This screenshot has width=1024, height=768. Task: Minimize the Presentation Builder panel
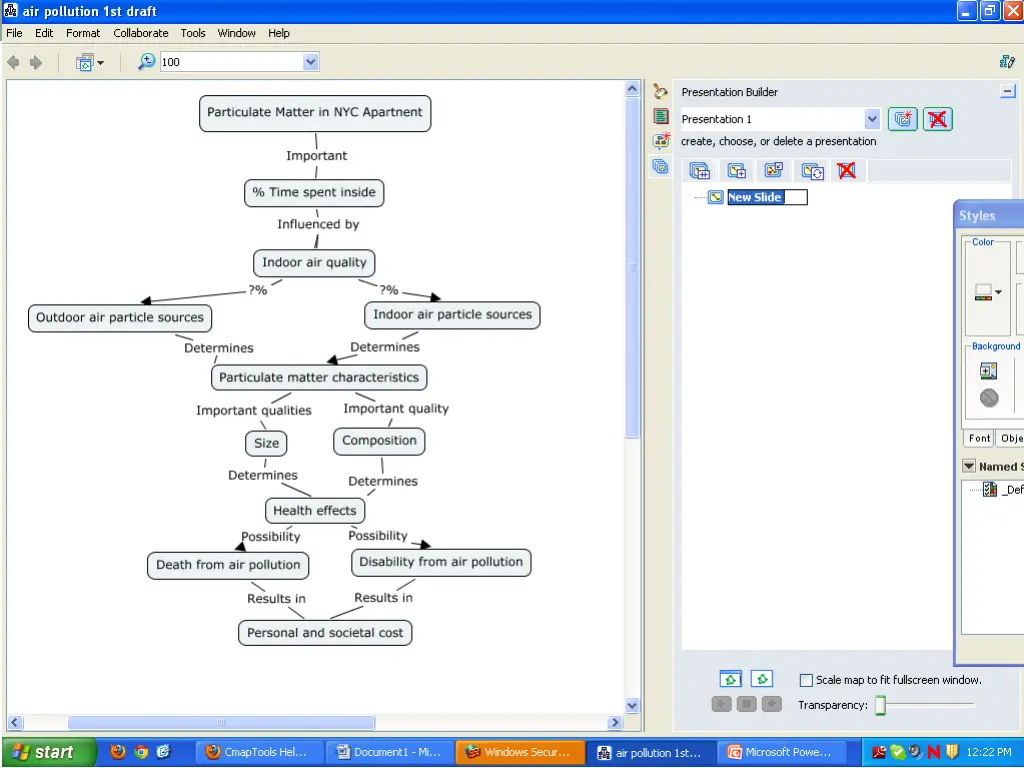(x=1008, y=91)
